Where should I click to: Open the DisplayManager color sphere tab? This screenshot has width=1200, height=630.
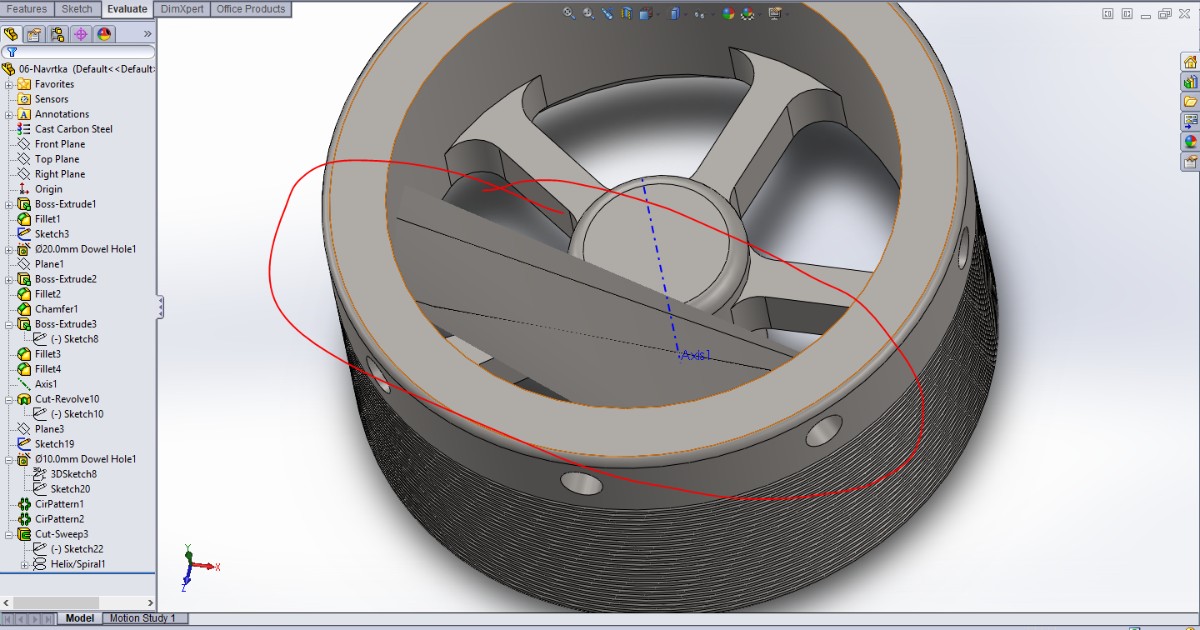(104, 34)
